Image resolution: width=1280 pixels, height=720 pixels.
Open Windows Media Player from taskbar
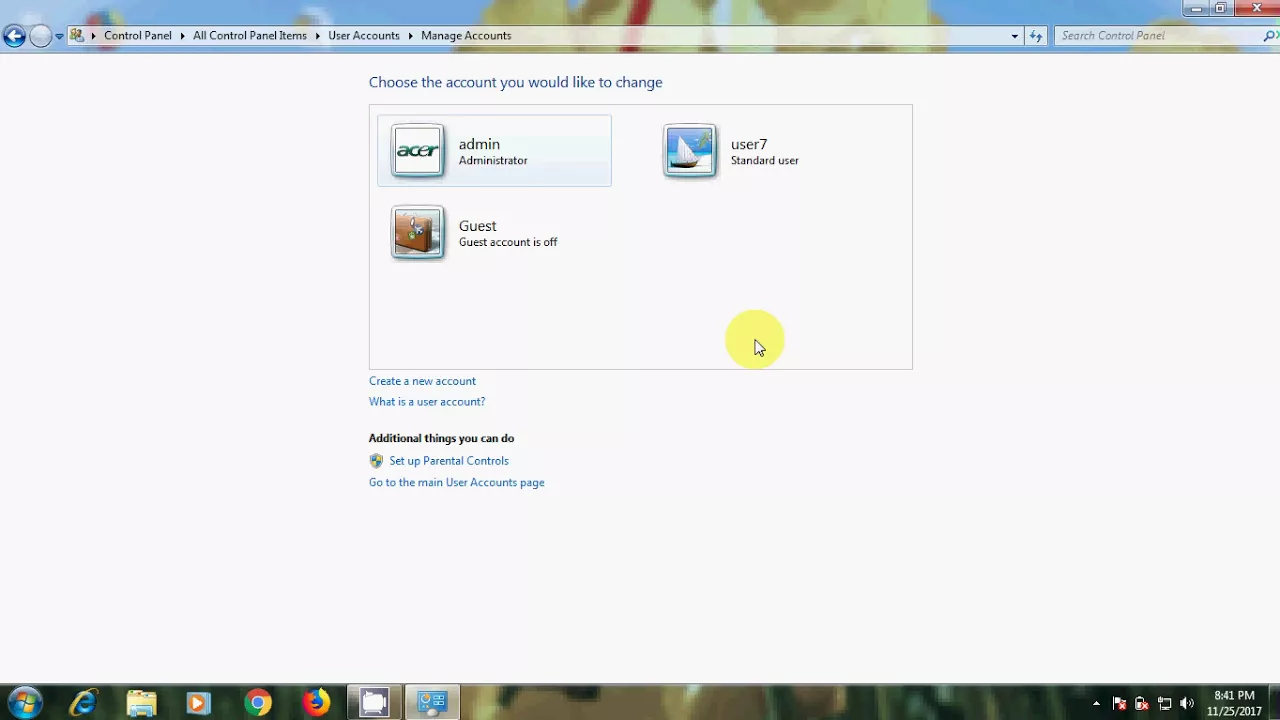pos(198,703)
